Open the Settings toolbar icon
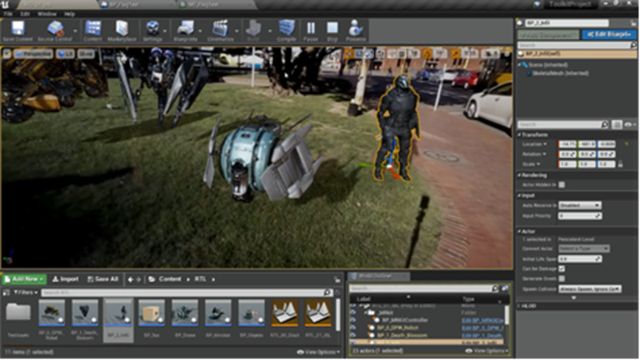Screen dimensions: 640x360 point(152,31)
